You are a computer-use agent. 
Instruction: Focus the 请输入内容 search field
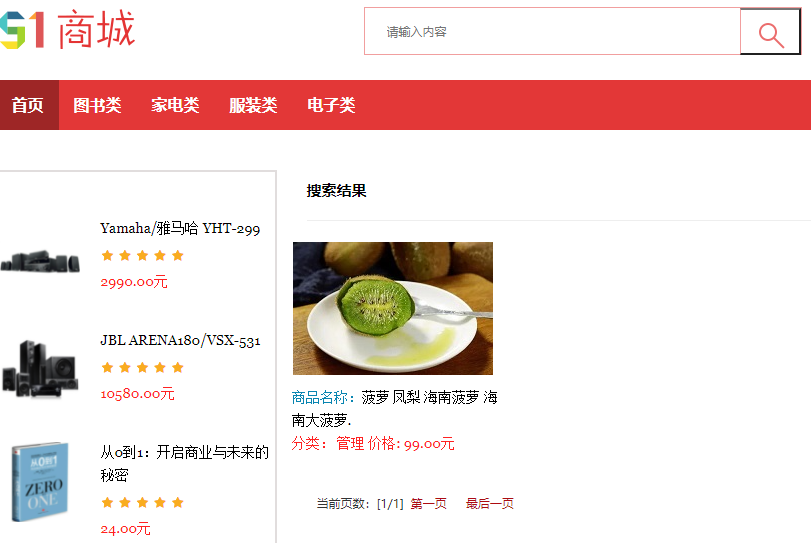[x=552, y=32]
